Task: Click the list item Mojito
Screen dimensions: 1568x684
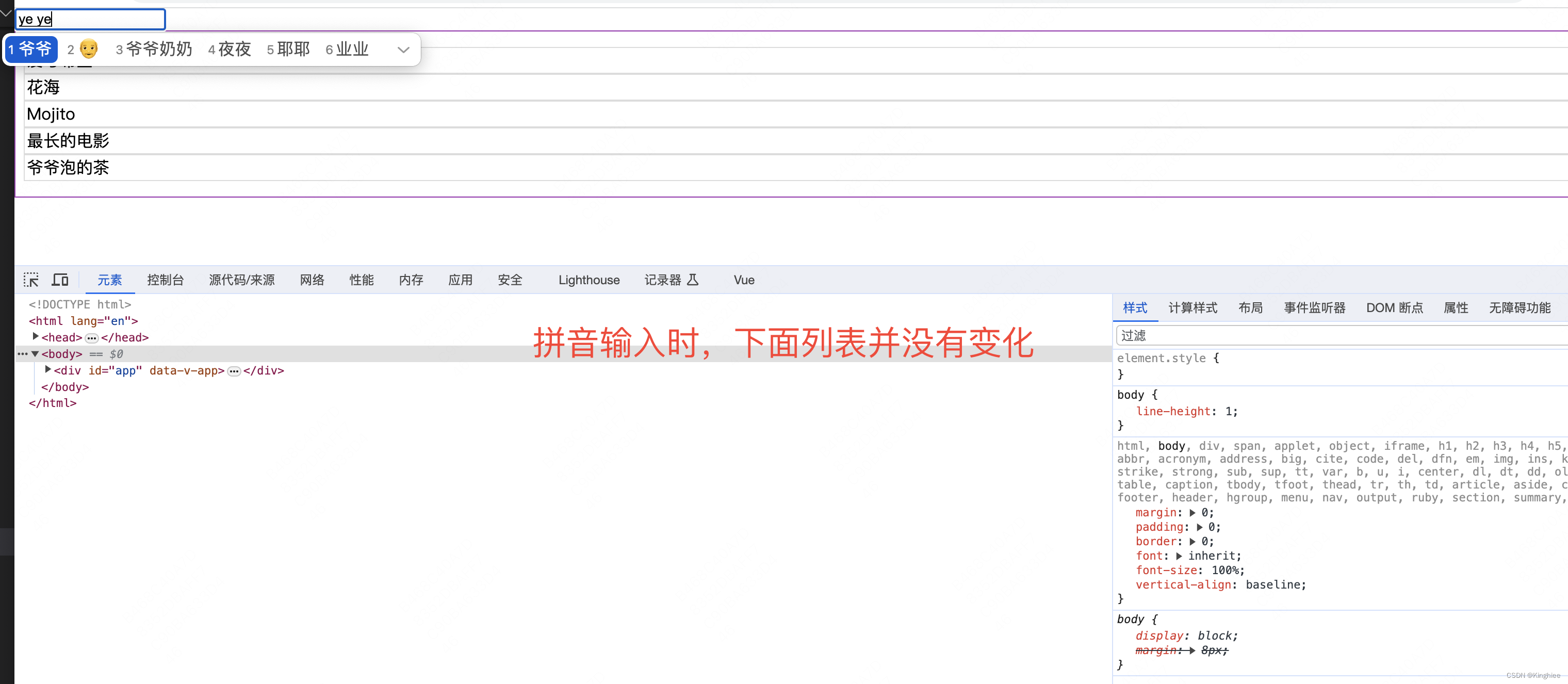Action: [795, 115]
